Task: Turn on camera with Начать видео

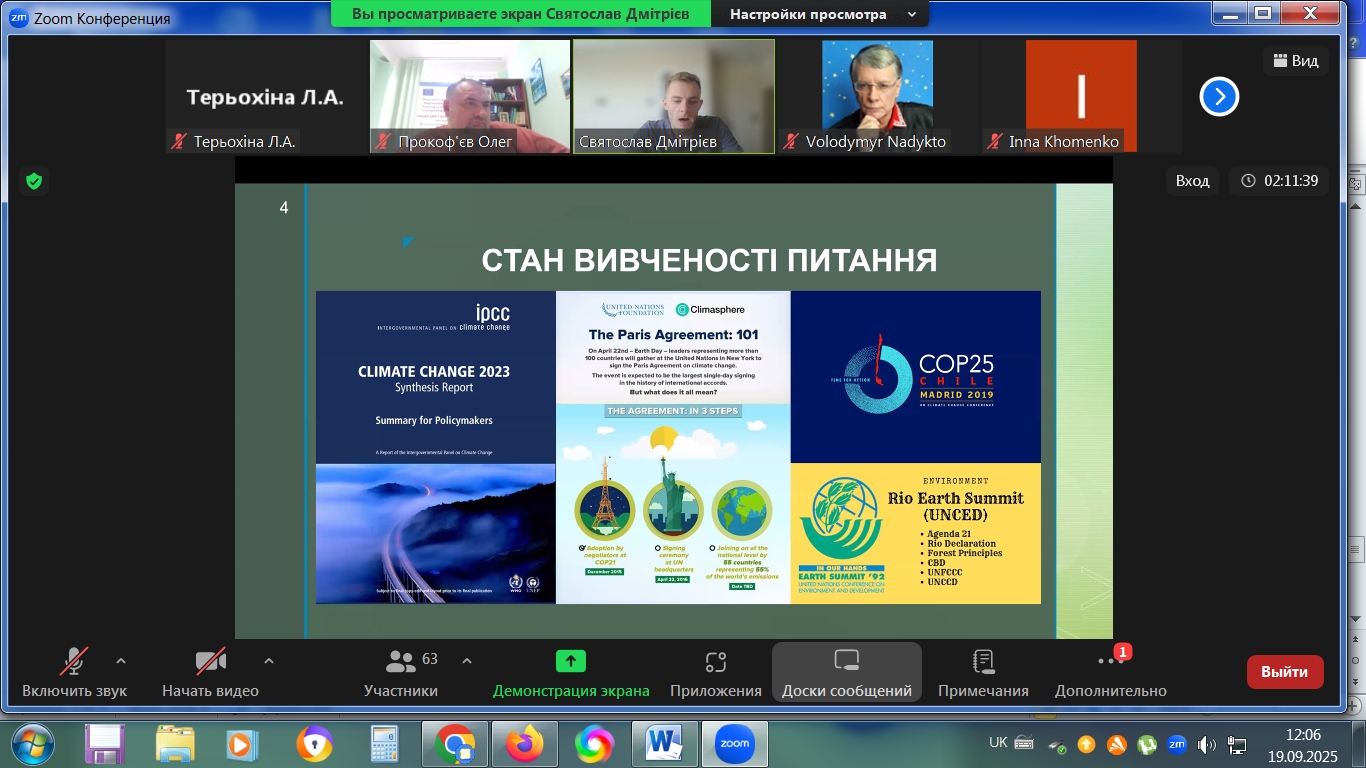Action: point(210,672)
